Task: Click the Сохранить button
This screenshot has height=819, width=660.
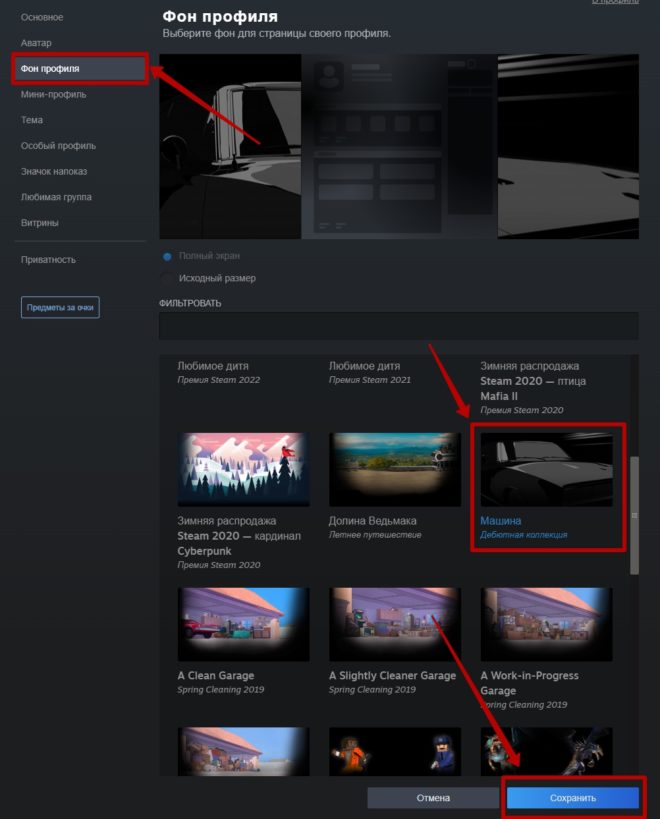Action: pyautogui.click(x=573, y=798)
